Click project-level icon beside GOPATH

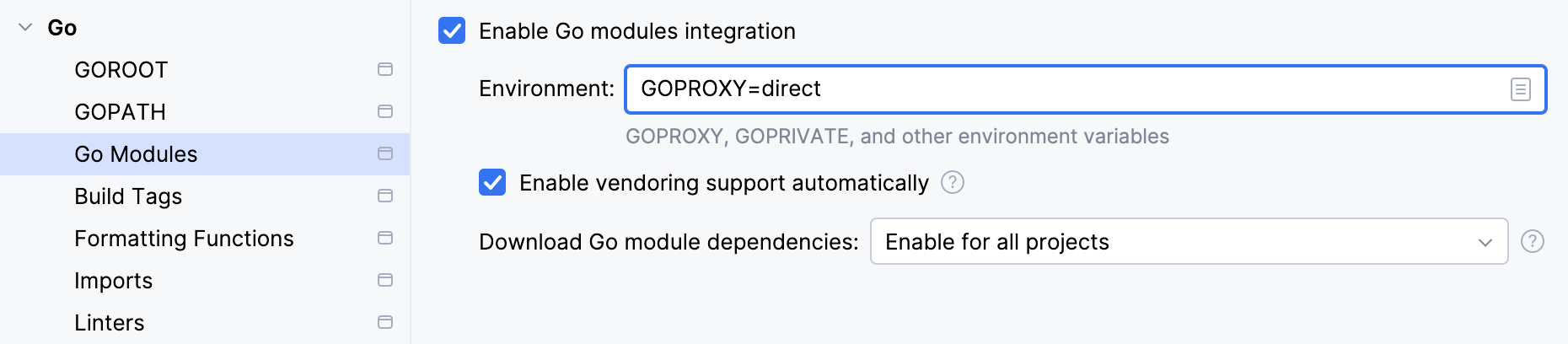click(x=385, y=111)
